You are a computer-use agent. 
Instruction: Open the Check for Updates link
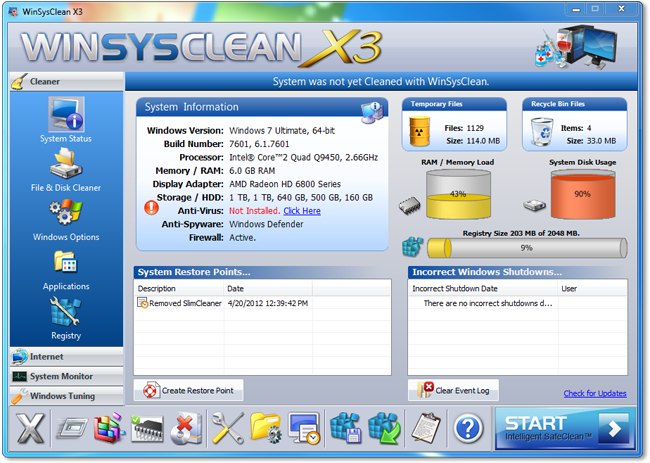(594, 393)
